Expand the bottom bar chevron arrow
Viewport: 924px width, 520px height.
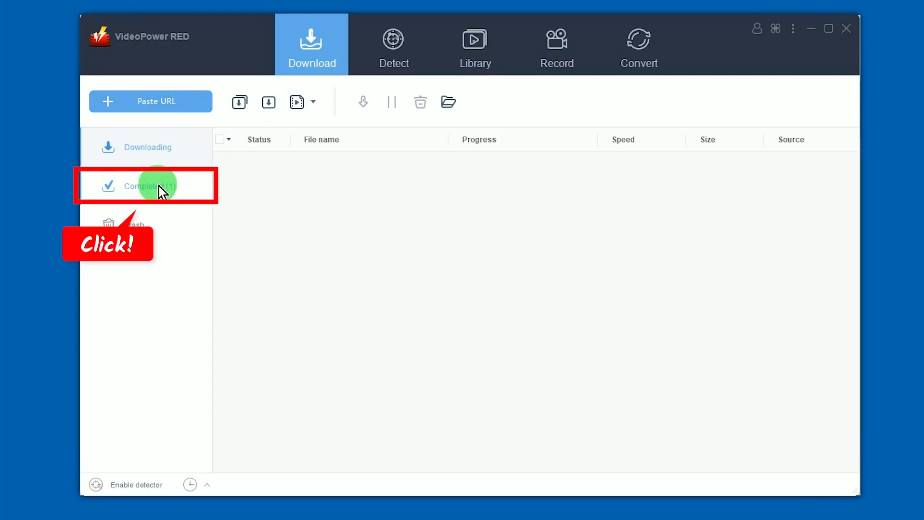(207, 485)
